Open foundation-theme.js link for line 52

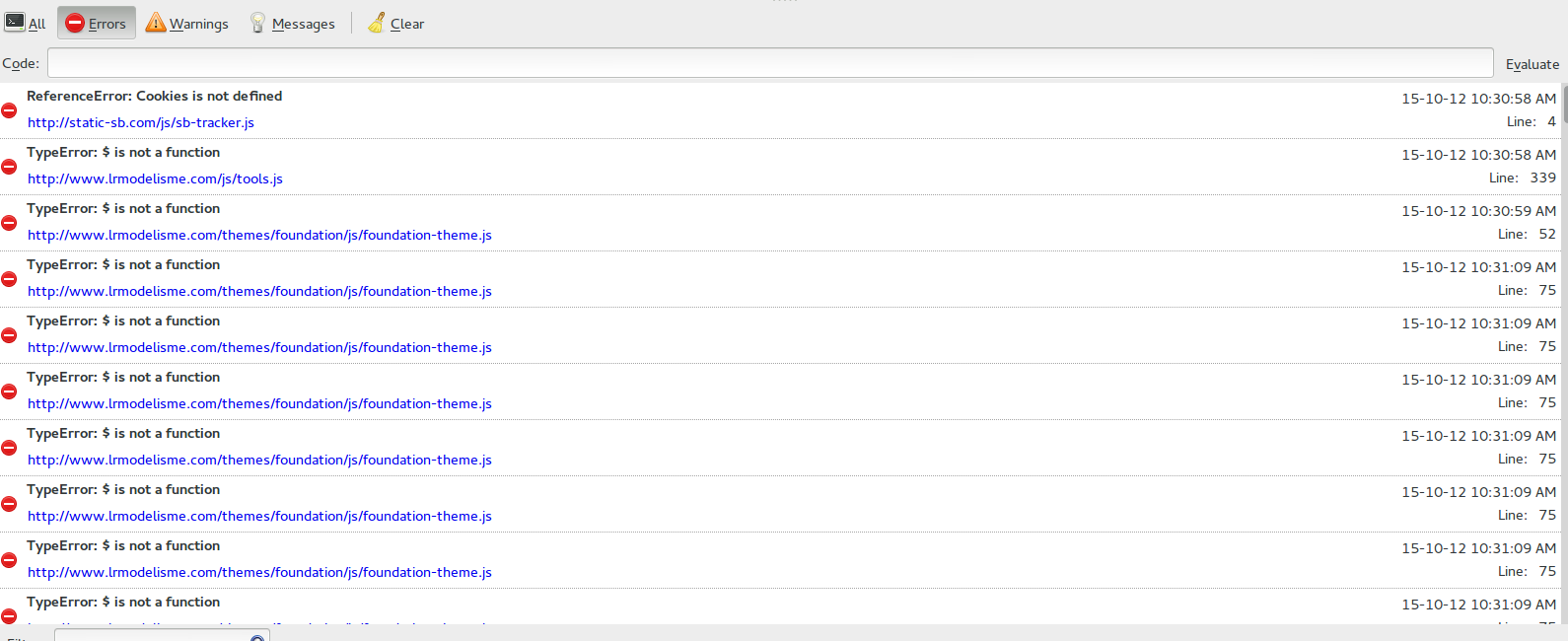(259, 235)
